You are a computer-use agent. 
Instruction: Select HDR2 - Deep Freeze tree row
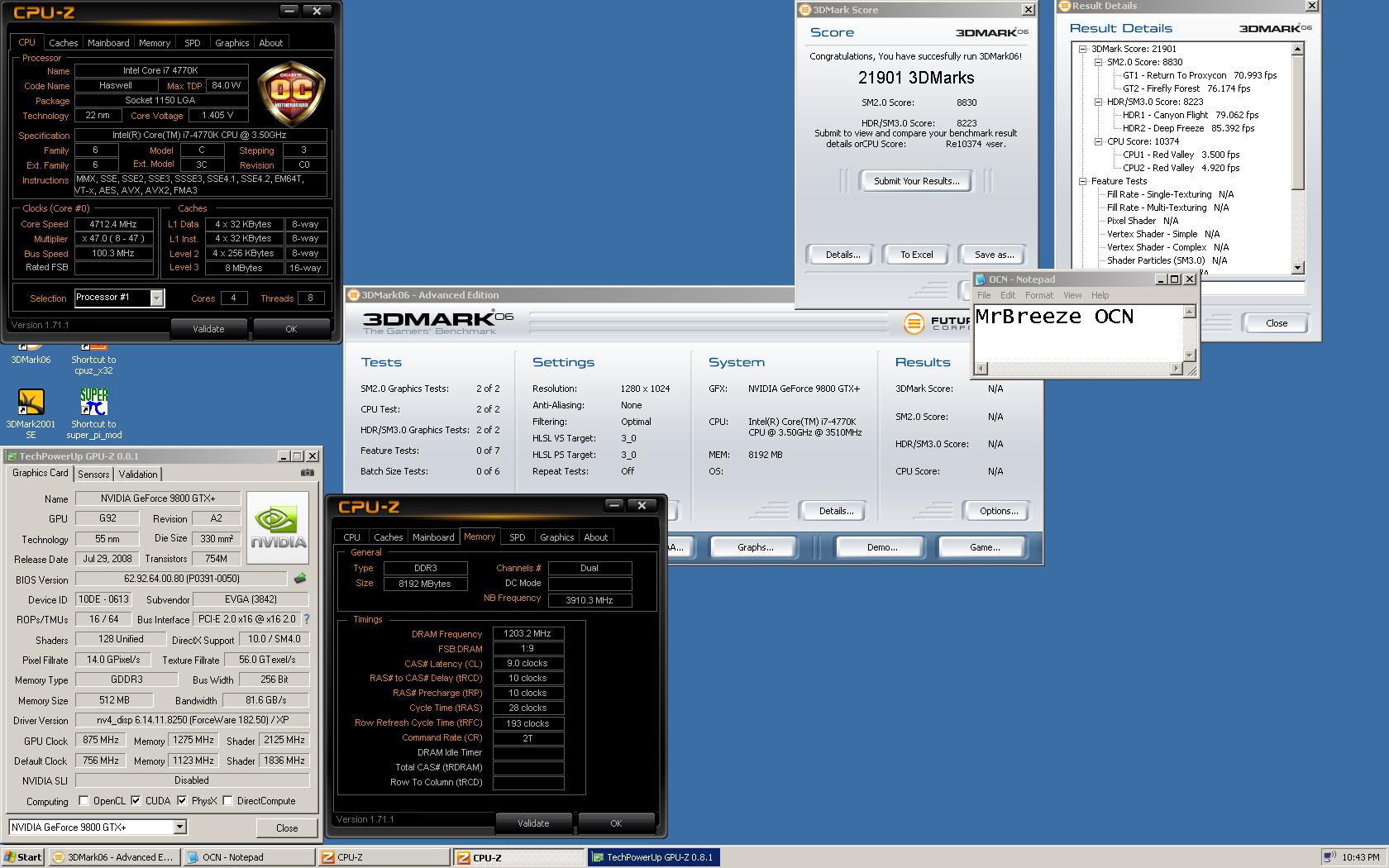pyautogui.click(x=1188, y=128)
